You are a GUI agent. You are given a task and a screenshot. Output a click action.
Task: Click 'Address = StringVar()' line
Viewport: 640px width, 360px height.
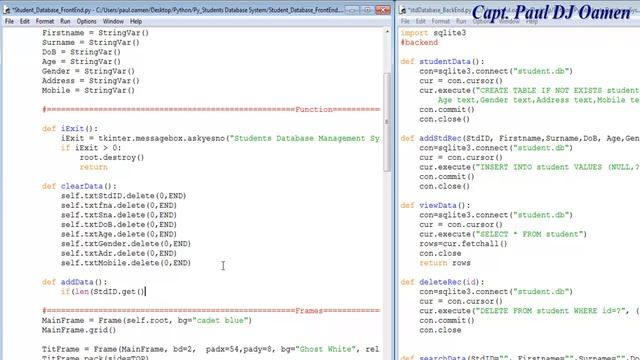pyautogui.click(x=91, y=81)
